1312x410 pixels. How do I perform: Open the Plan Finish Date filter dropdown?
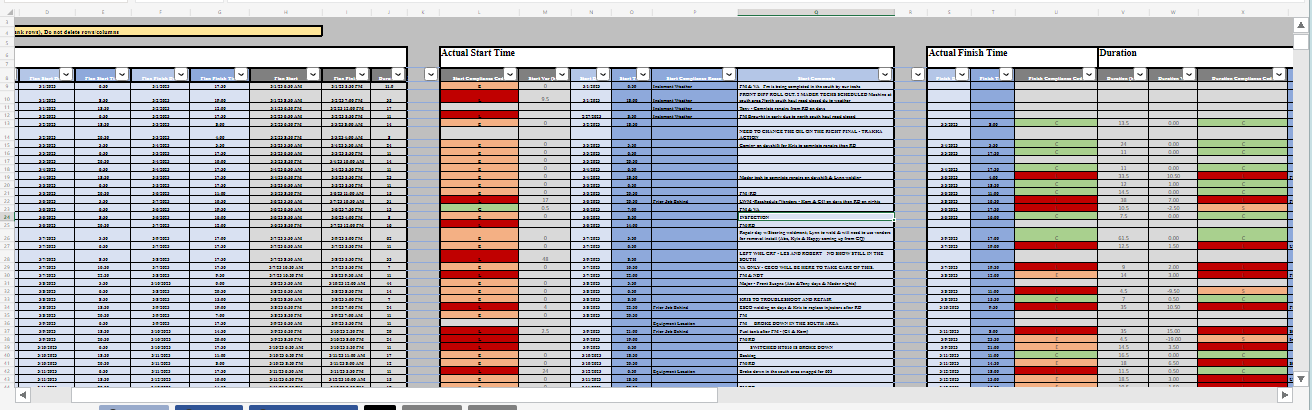tap(180, 74)
